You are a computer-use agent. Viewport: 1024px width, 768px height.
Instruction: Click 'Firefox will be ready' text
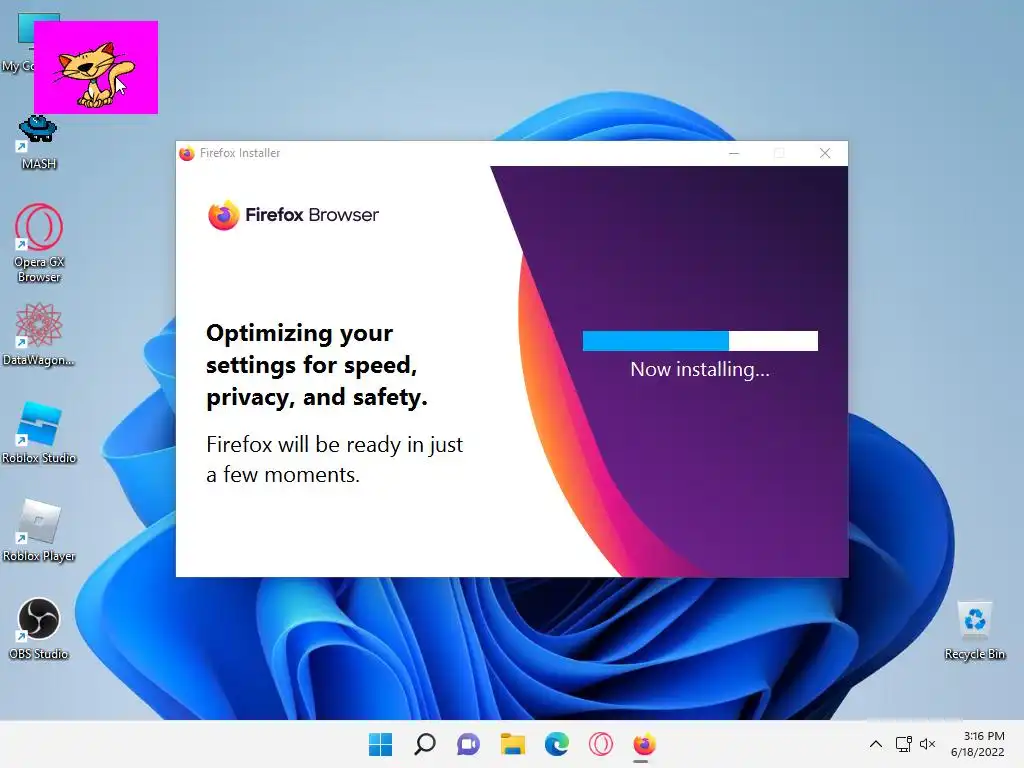coord(334,459)
